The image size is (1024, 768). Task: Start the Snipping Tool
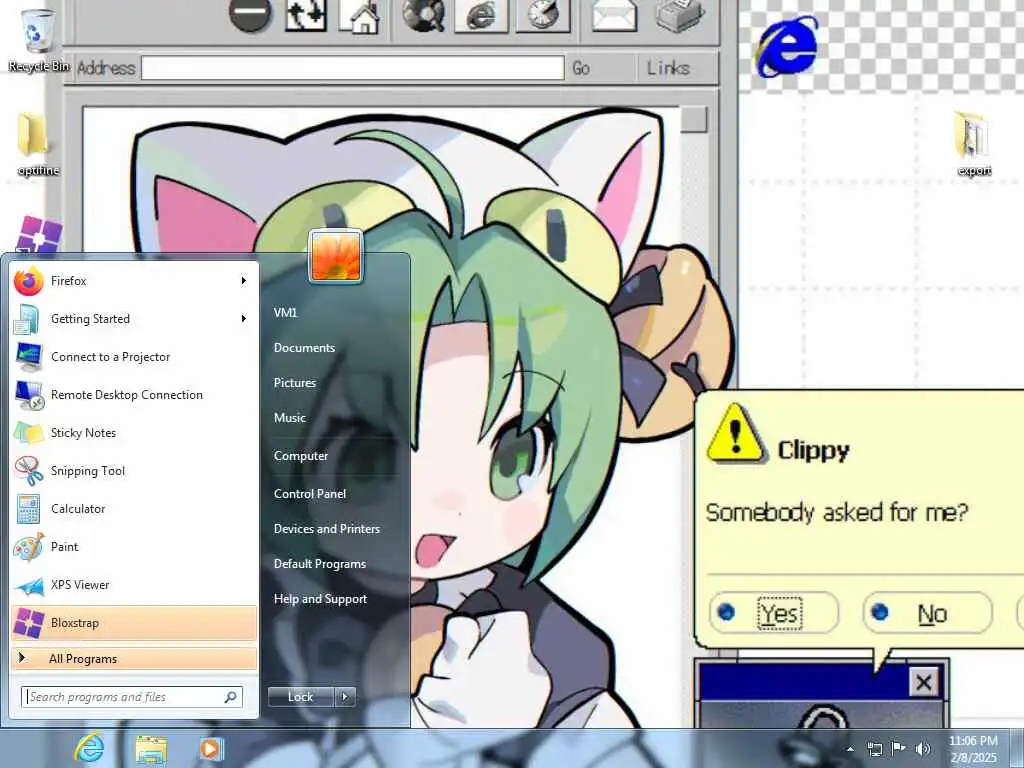coord(134,471)
